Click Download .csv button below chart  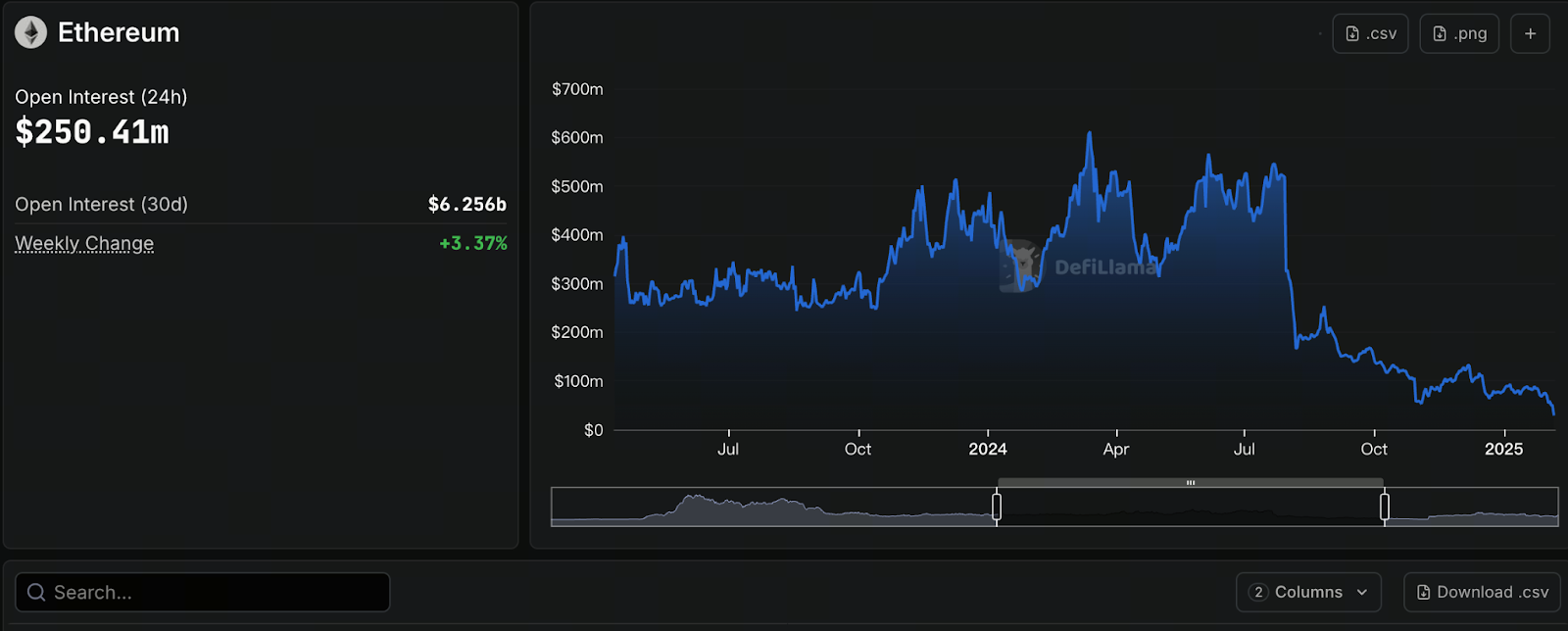(1482, 593)
